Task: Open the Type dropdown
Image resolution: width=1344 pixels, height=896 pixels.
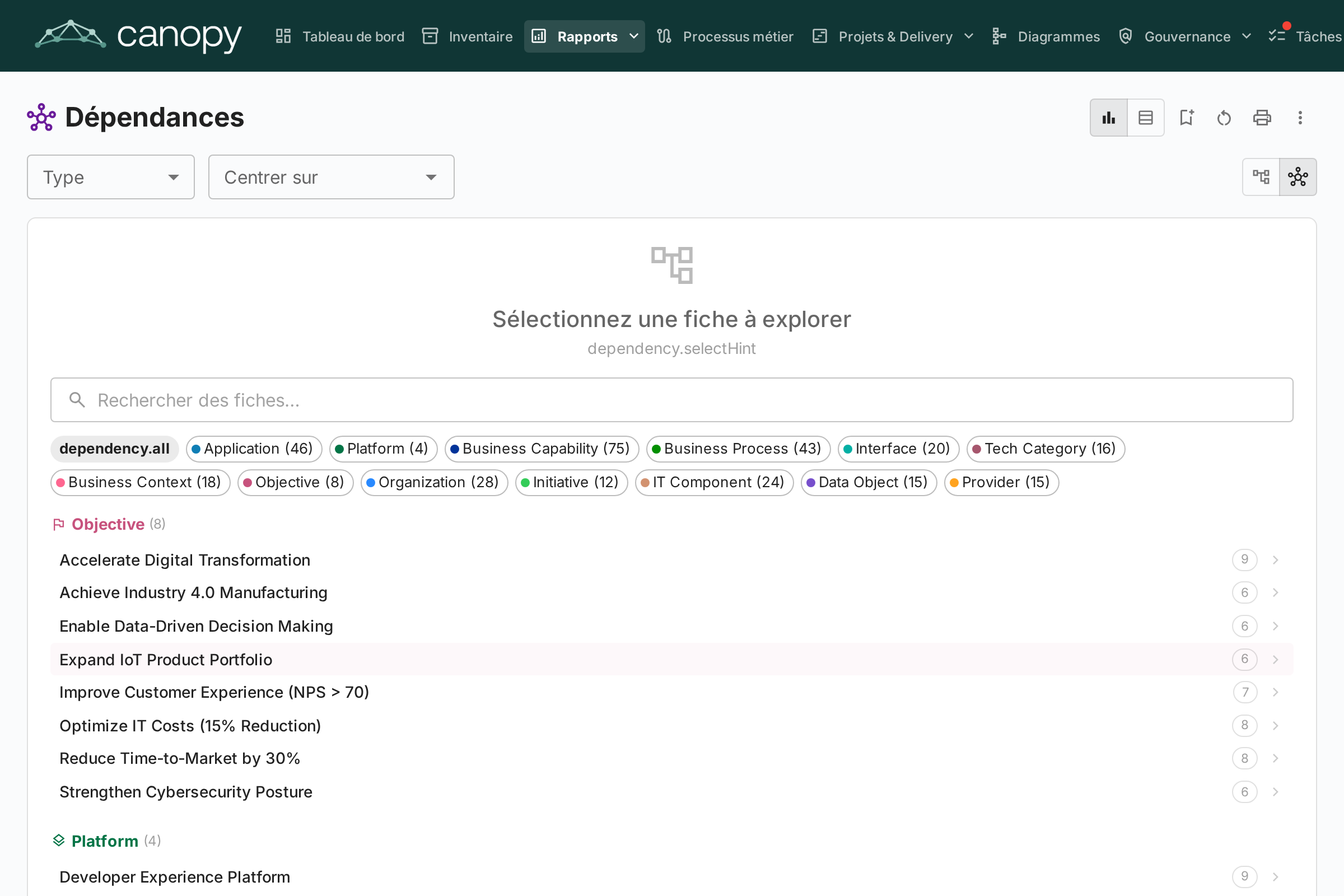Action: click(111, 177)
